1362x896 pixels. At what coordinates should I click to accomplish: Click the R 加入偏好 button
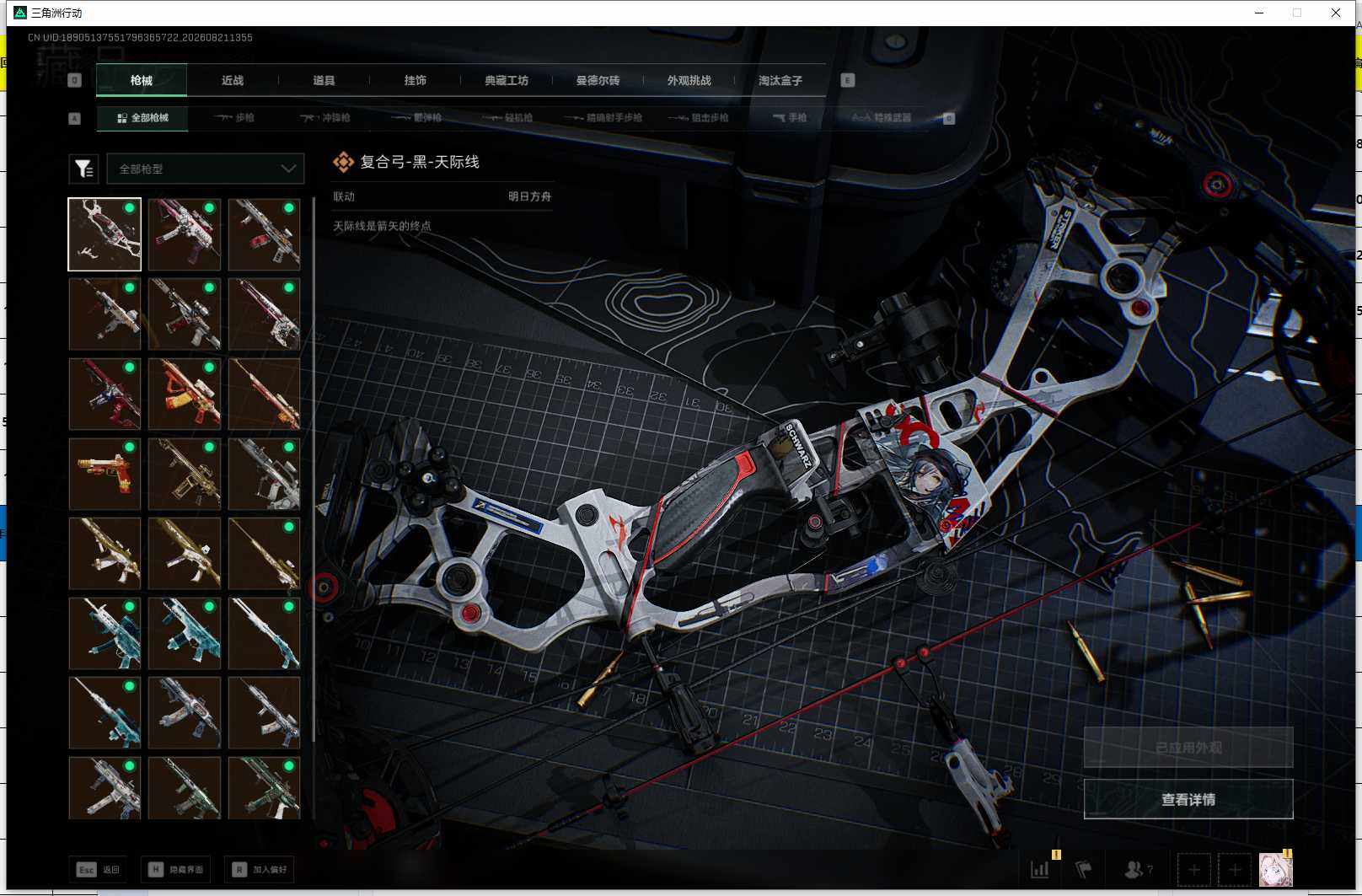click(260, 869)
